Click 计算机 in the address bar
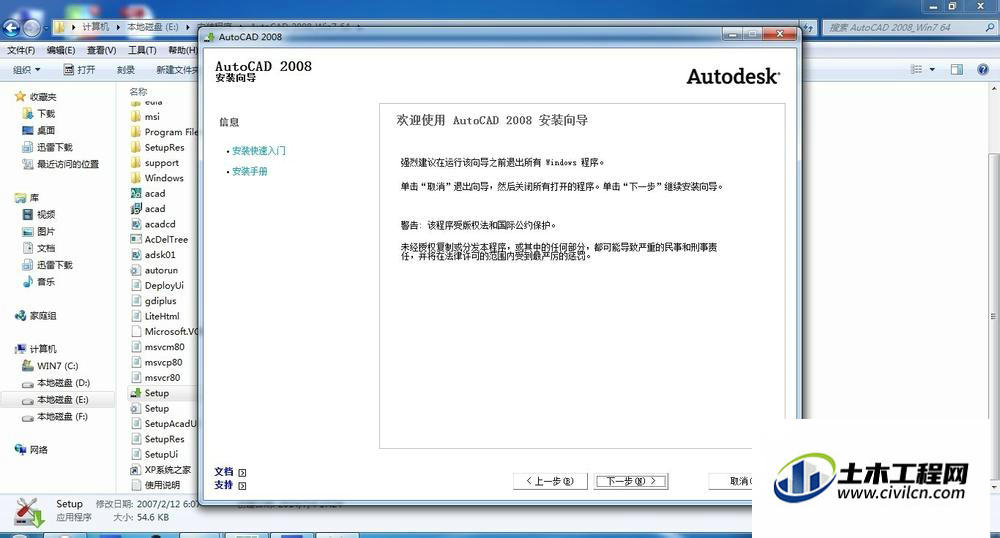The height and width of the screenshot is (538, 1000). point(96,27)
